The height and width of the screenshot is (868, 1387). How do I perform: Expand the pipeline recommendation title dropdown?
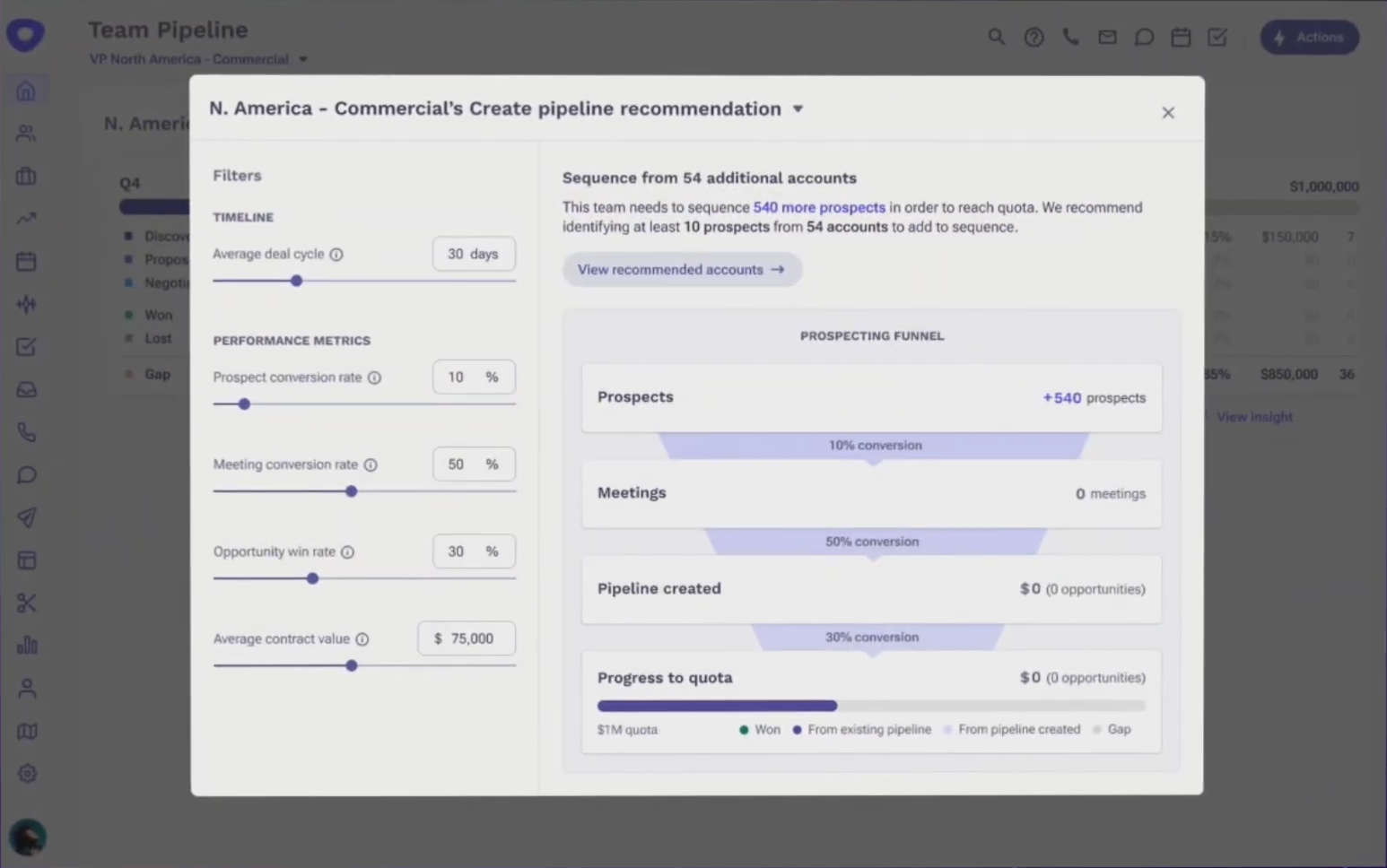click(798, 109)
